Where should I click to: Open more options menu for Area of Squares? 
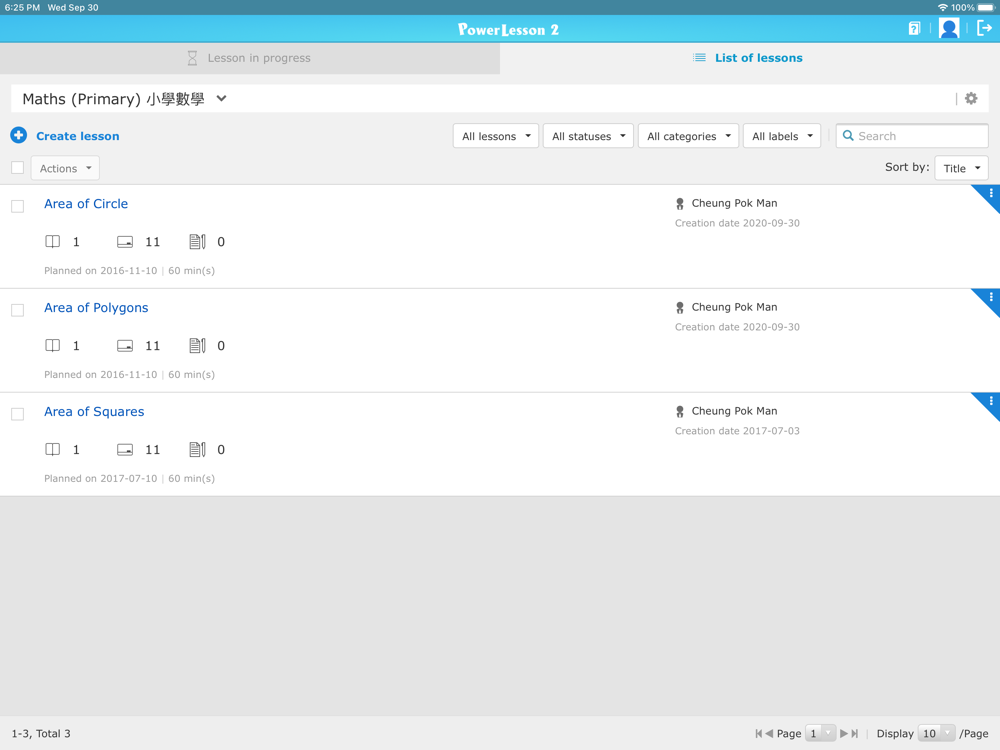(990, 401)
